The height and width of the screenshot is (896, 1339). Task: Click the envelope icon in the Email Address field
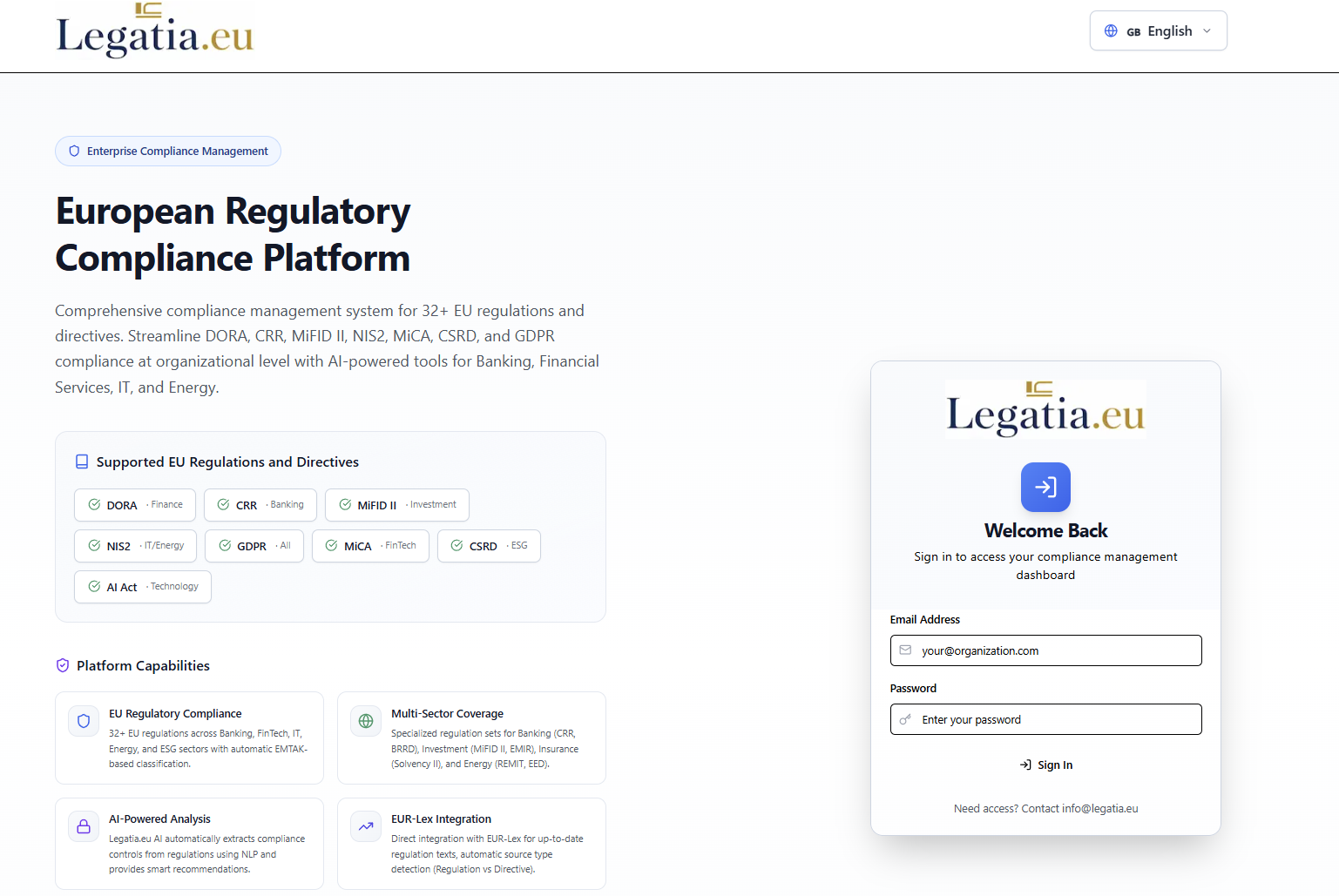[904, 650]
